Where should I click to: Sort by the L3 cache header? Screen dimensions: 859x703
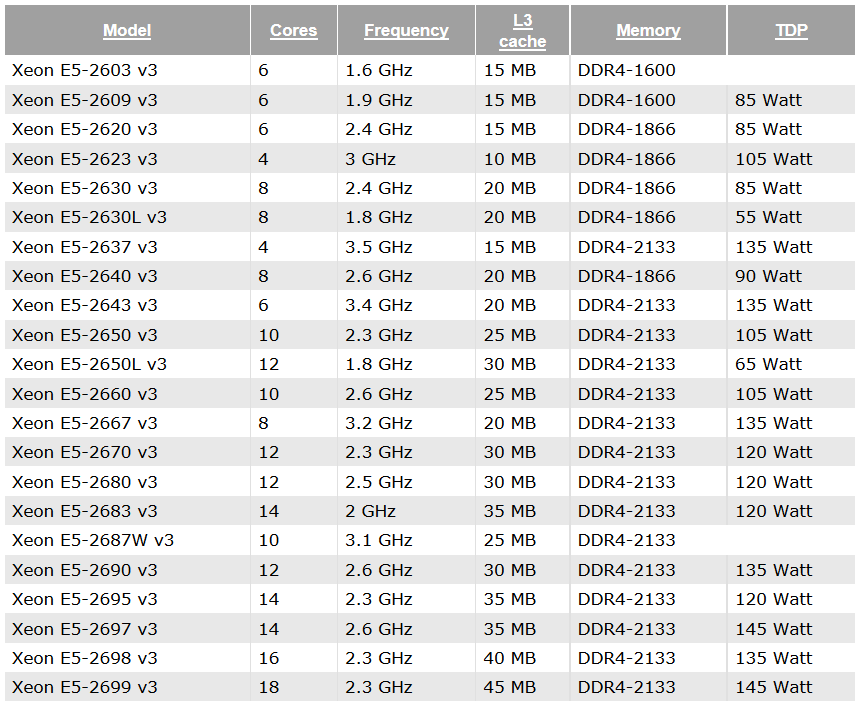tap(523, 31)
